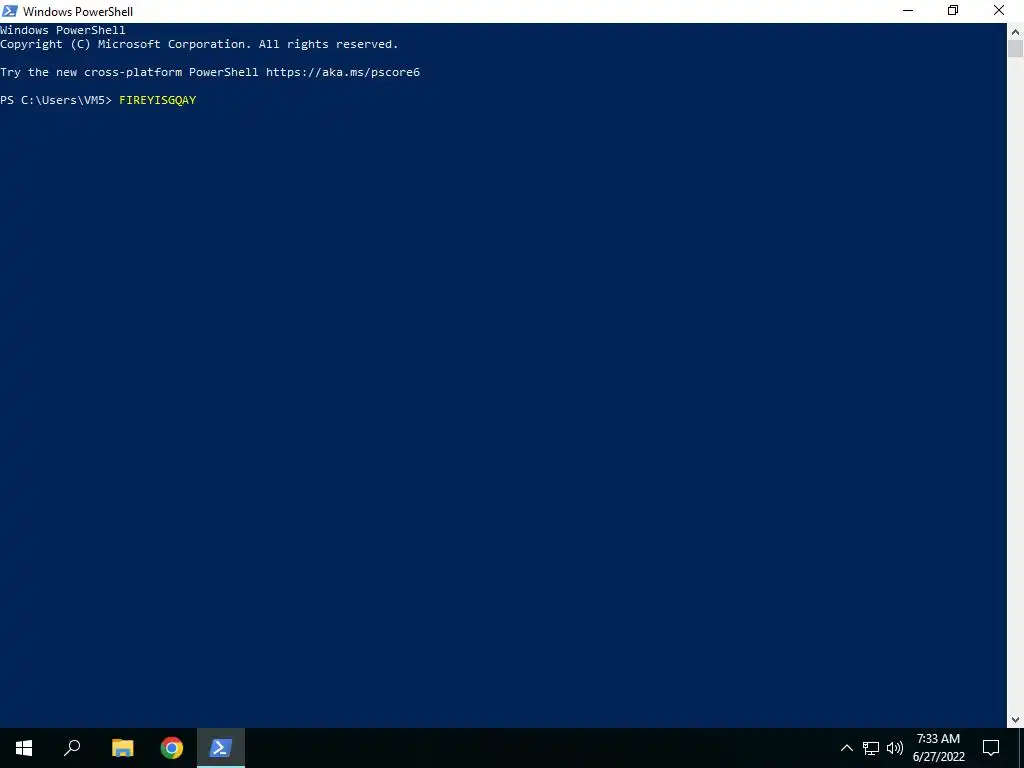Open the Windows Start menu
The width and height of the screenshot is (1024, 768).
click(24, 748)
